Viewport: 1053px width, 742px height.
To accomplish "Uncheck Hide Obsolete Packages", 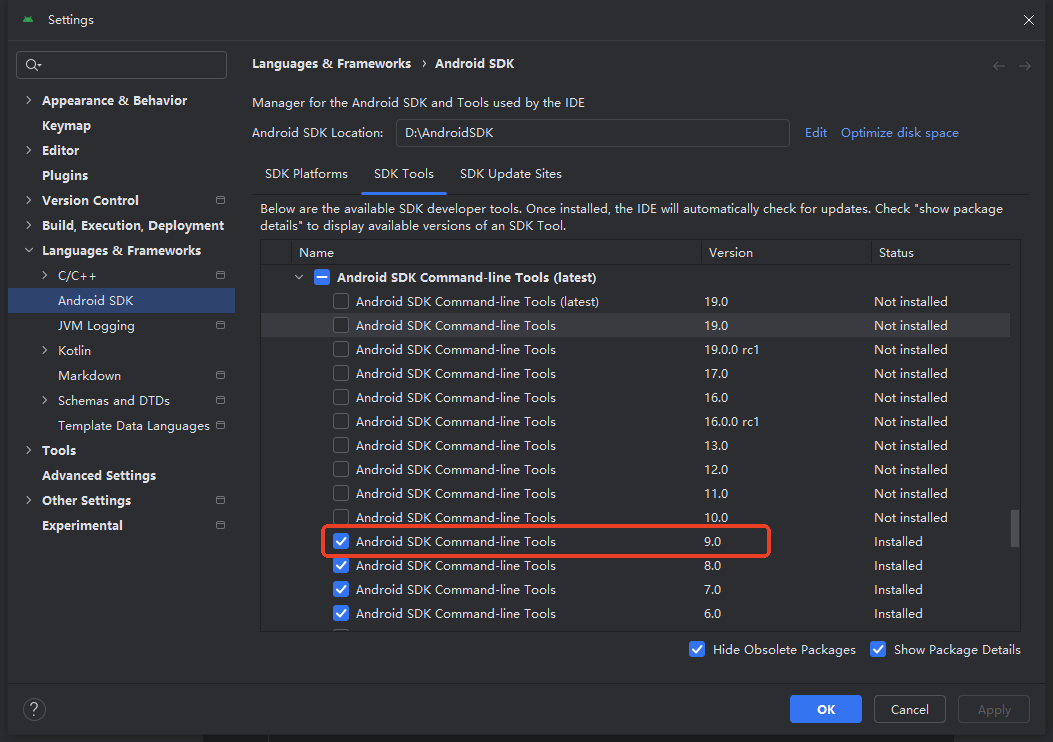I will pyautogui.click(x=697, y=649).
